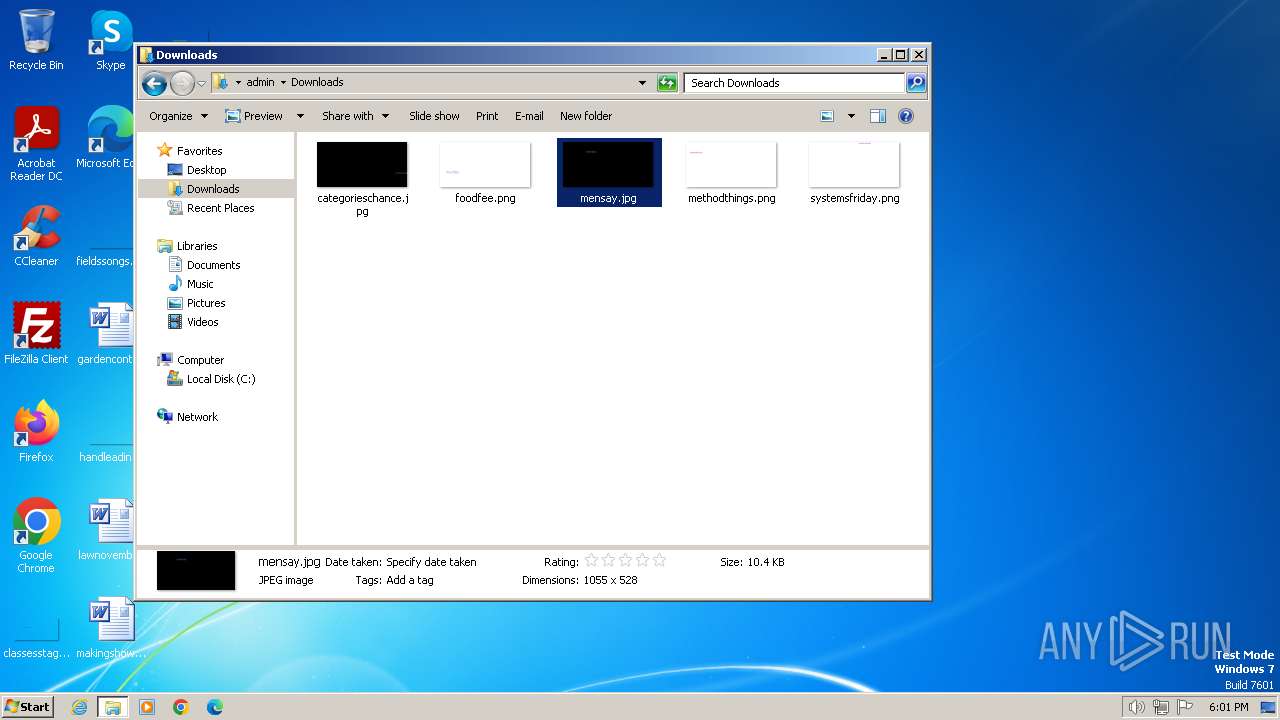The height and width of the screenshot is (720, 1280).
Task: Click E-mail in the toolbar
Action: pos(529,116)
